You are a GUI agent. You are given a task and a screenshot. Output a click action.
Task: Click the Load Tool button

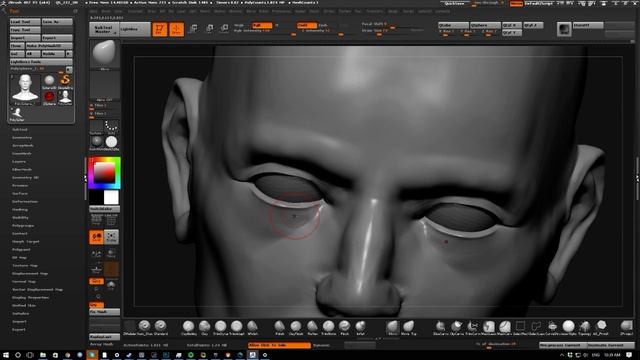click(25, 22)
